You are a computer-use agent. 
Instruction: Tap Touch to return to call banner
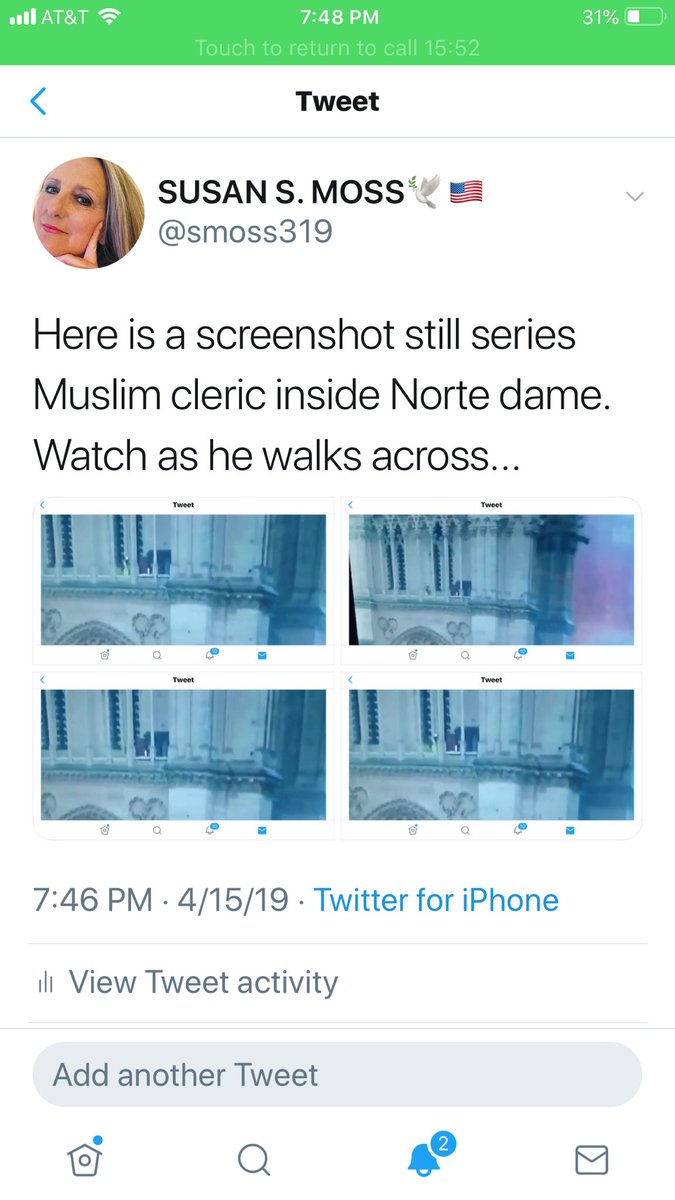(x=337, y=48)
